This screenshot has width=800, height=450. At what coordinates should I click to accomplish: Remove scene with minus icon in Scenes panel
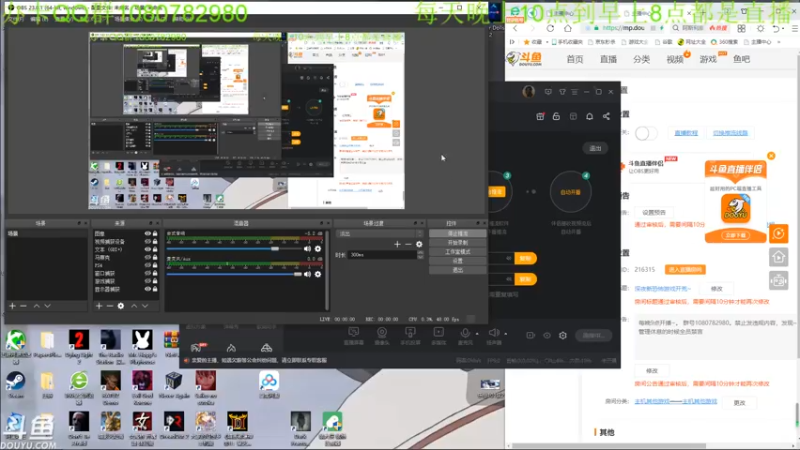pos(23,306)
